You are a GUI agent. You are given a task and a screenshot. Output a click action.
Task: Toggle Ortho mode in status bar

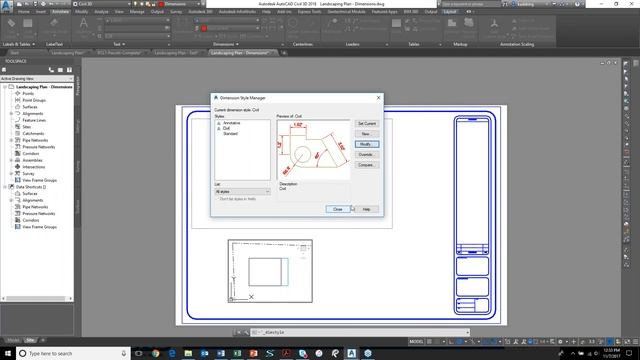tap(451, 342)
